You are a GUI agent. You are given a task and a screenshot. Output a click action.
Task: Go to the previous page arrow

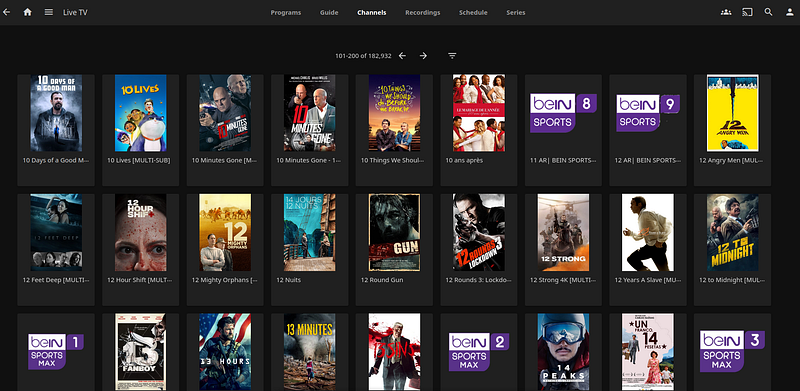tap(402, 56)
